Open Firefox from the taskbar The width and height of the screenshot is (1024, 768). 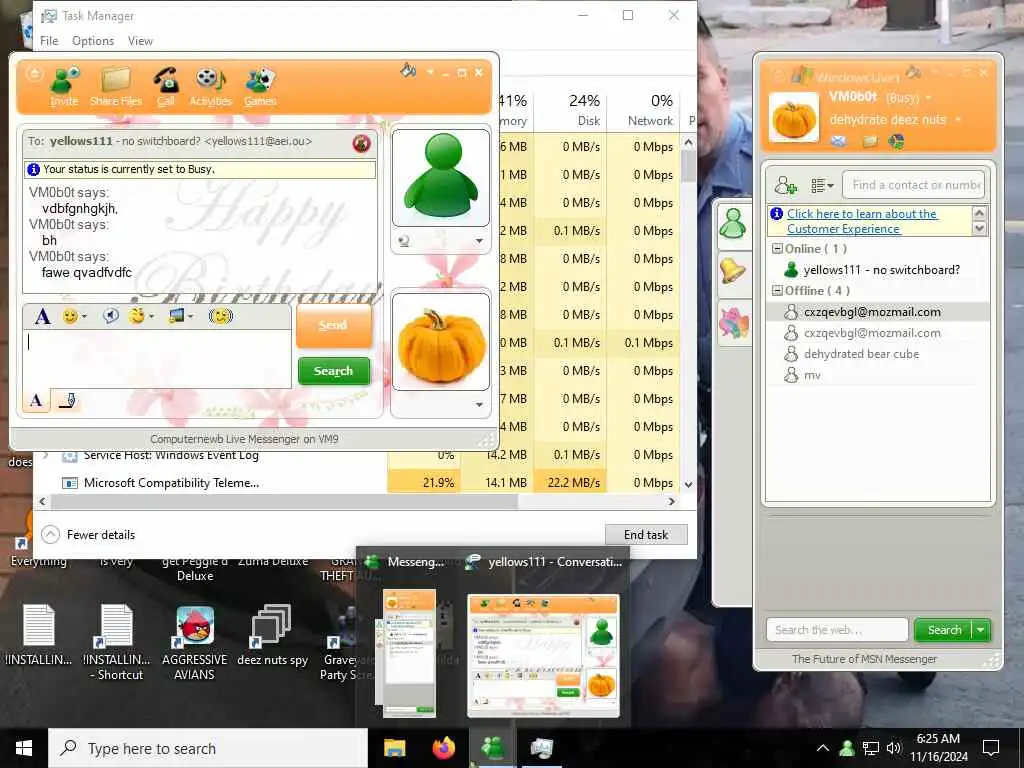444,748
